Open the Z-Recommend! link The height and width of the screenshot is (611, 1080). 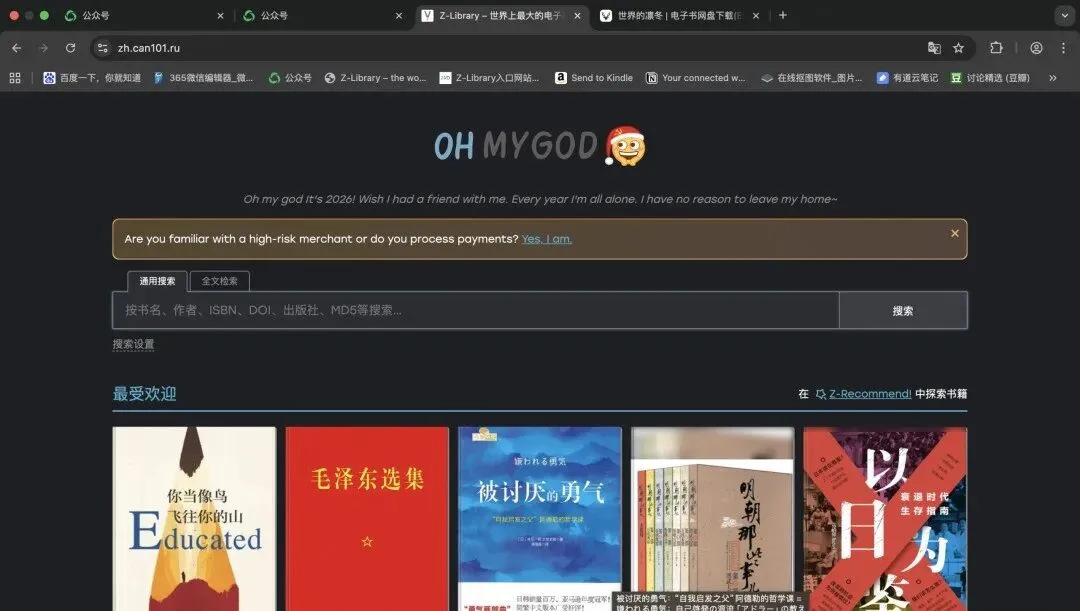pyautogui.click(x=870, y=394)
